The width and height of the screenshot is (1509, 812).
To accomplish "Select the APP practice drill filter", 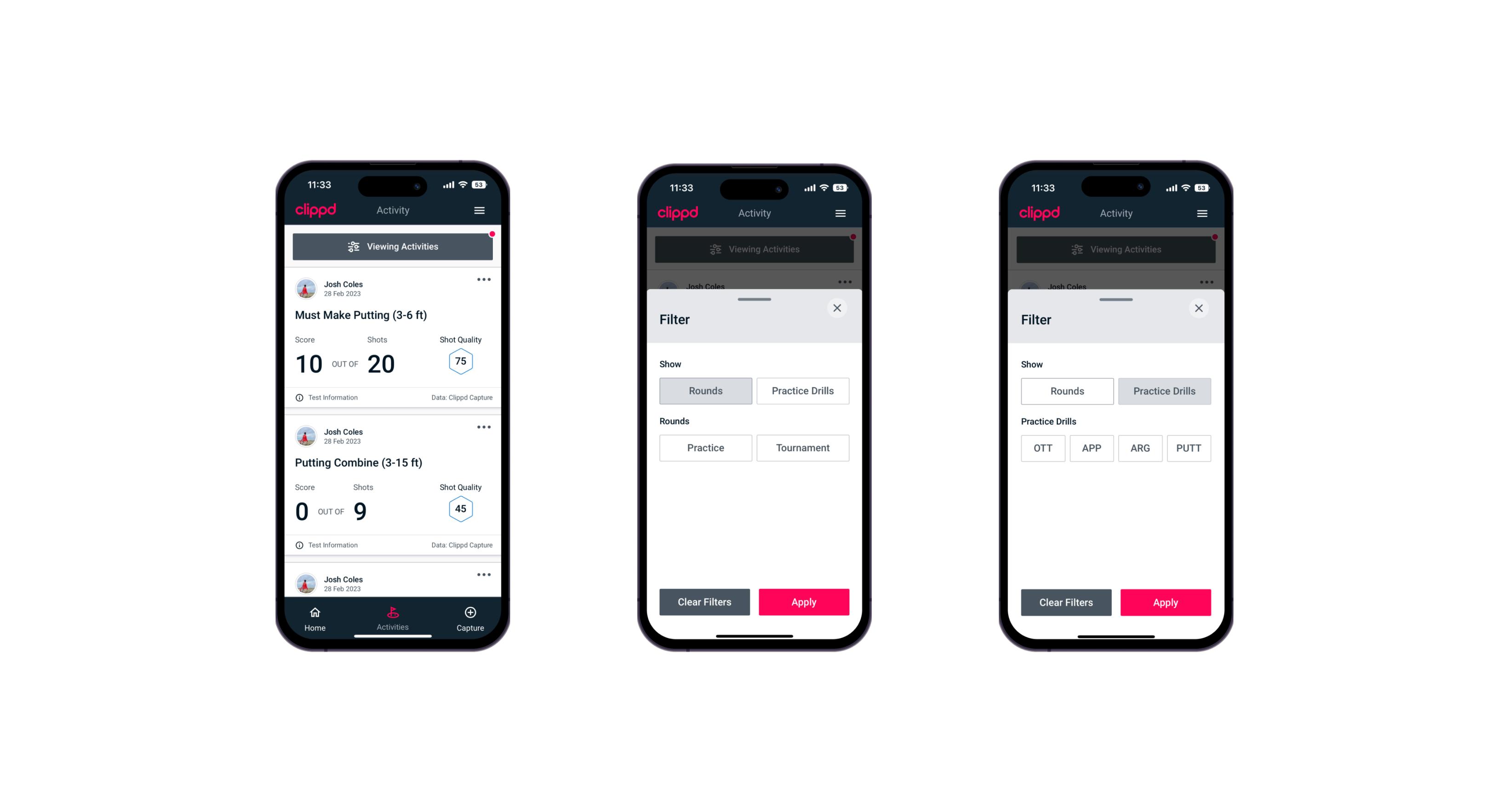I will [1092, 448].
